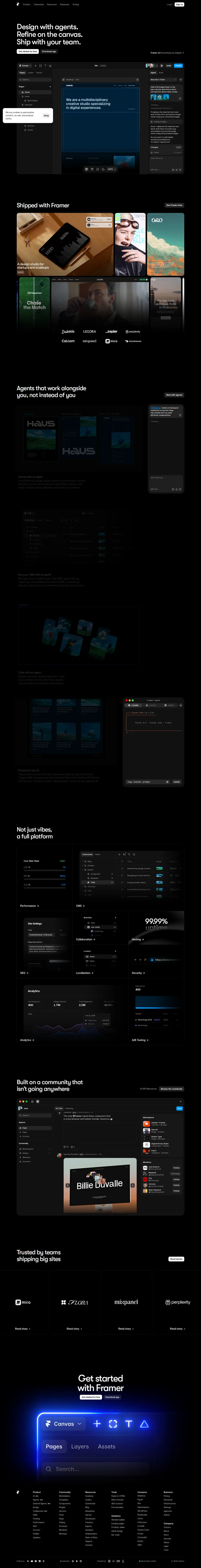Screen dimensions: 201x1568
Task: Open the Hosting feature card link
Action: click(x=137, y=939)
